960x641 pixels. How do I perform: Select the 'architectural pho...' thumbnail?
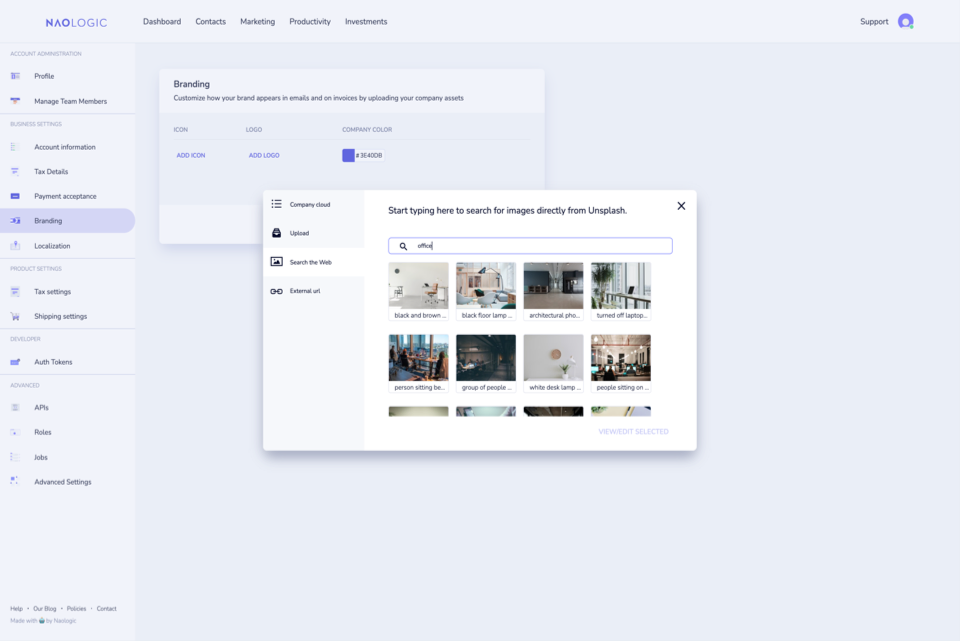[x=553, y=291]
